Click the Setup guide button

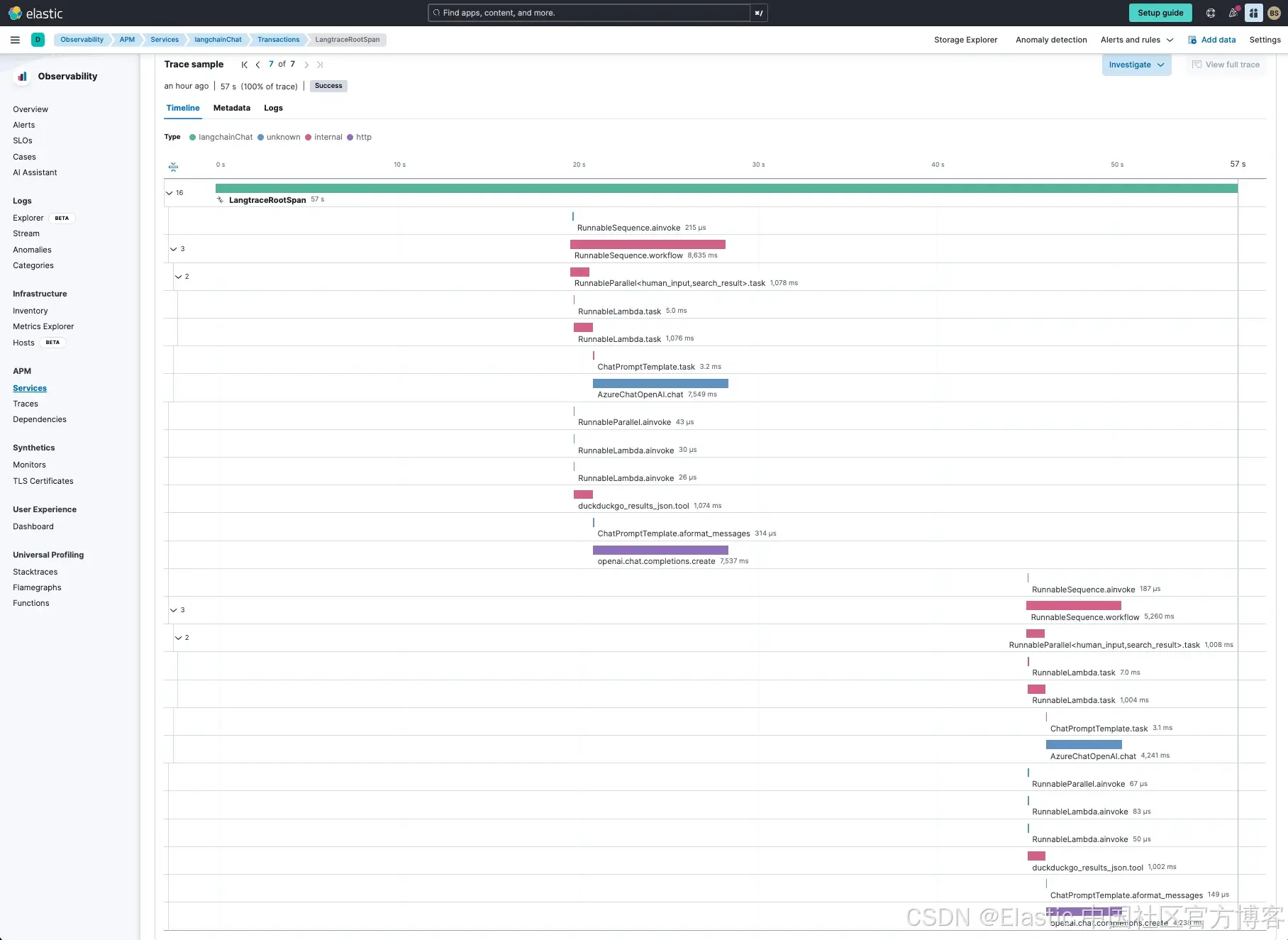pos(1160,13)
